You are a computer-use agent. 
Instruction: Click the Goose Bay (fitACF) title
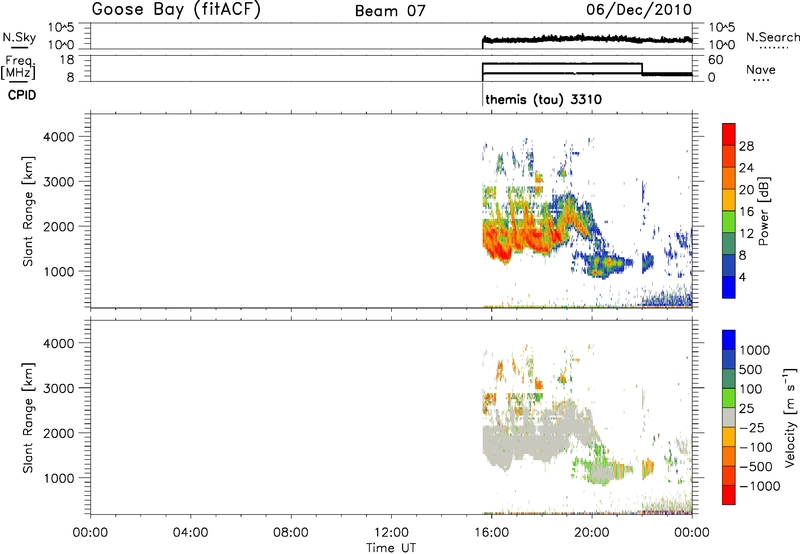tap(176, 10)
